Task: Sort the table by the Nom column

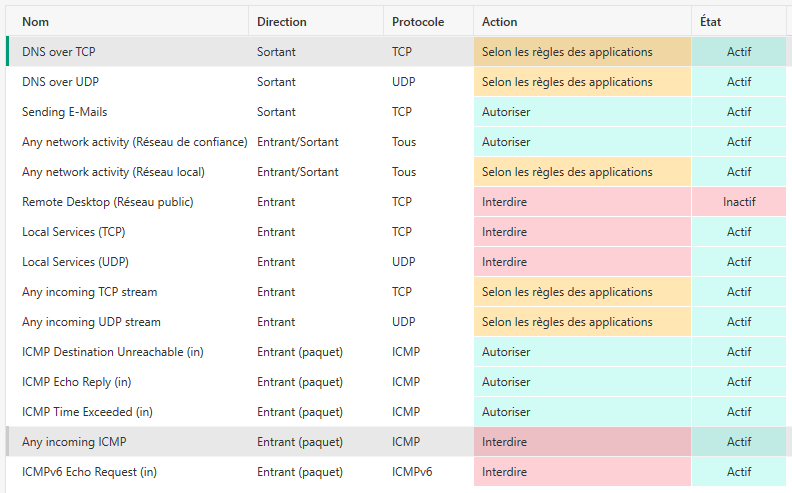Action: 35,21
